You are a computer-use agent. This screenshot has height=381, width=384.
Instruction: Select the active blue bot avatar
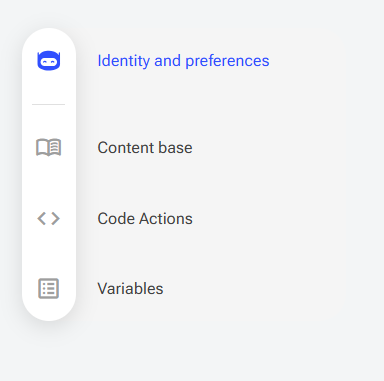pos(49,61)
